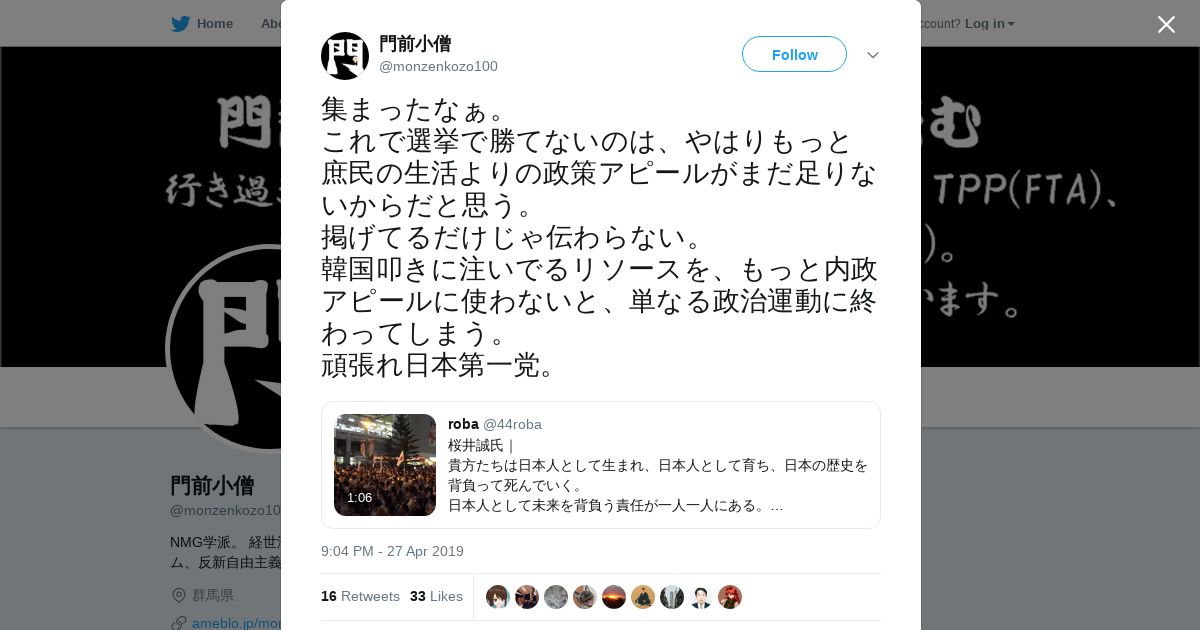The width and height of the screenshot is (1200, 630).
Task: View the 33 Likes list
Action: tap(436, 596)
